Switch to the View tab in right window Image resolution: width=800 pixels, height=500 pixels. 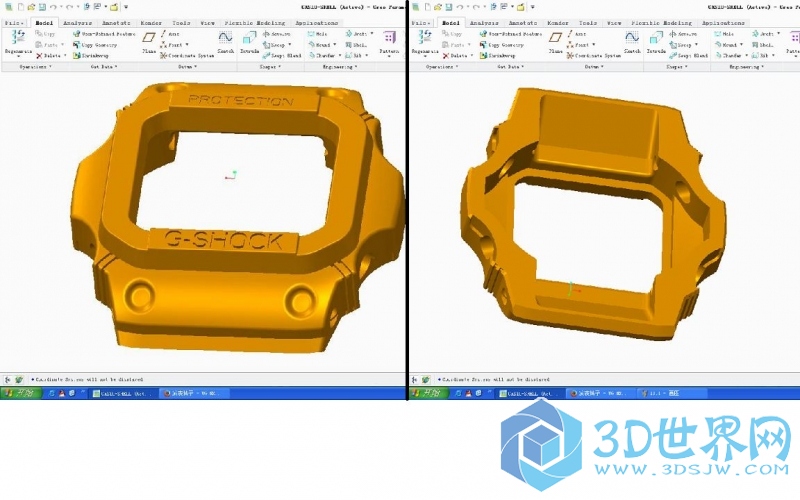coord(614,23)
